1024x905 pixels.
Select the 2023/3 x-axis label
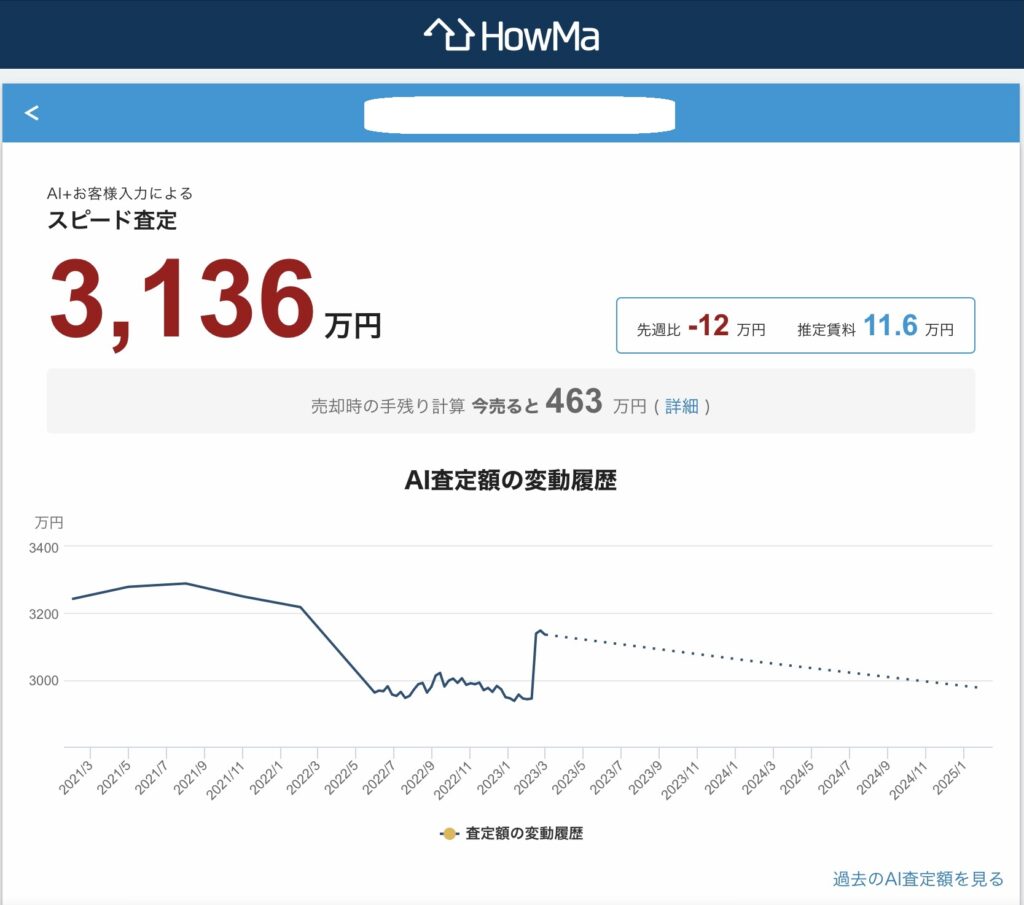[x=530, y=778]
